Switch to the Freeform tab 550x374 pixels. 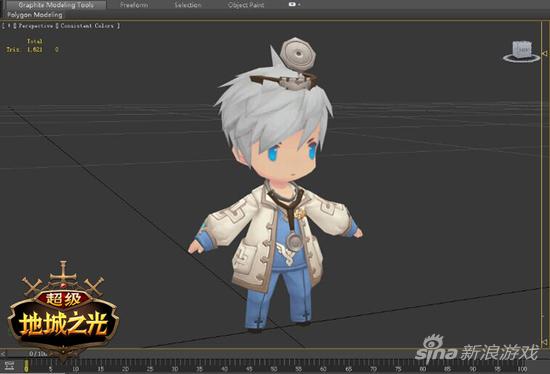pyautogui.click(x=134, y=5)
